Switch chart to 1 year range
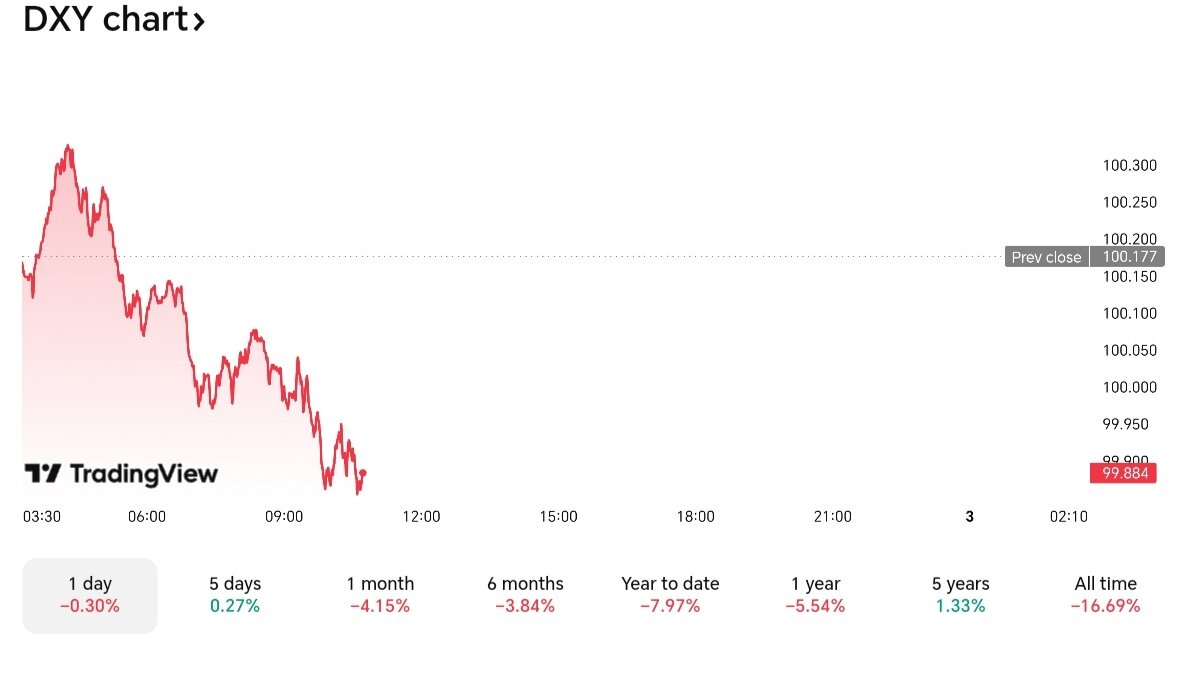Screen dimensions: 1196x681 point(815,594)
